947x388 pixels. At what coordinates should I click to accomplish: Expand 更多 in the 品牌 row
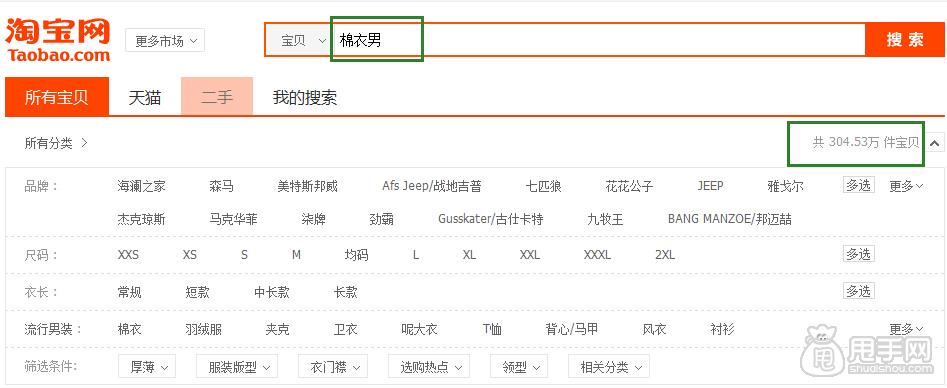tap(906, 186)
